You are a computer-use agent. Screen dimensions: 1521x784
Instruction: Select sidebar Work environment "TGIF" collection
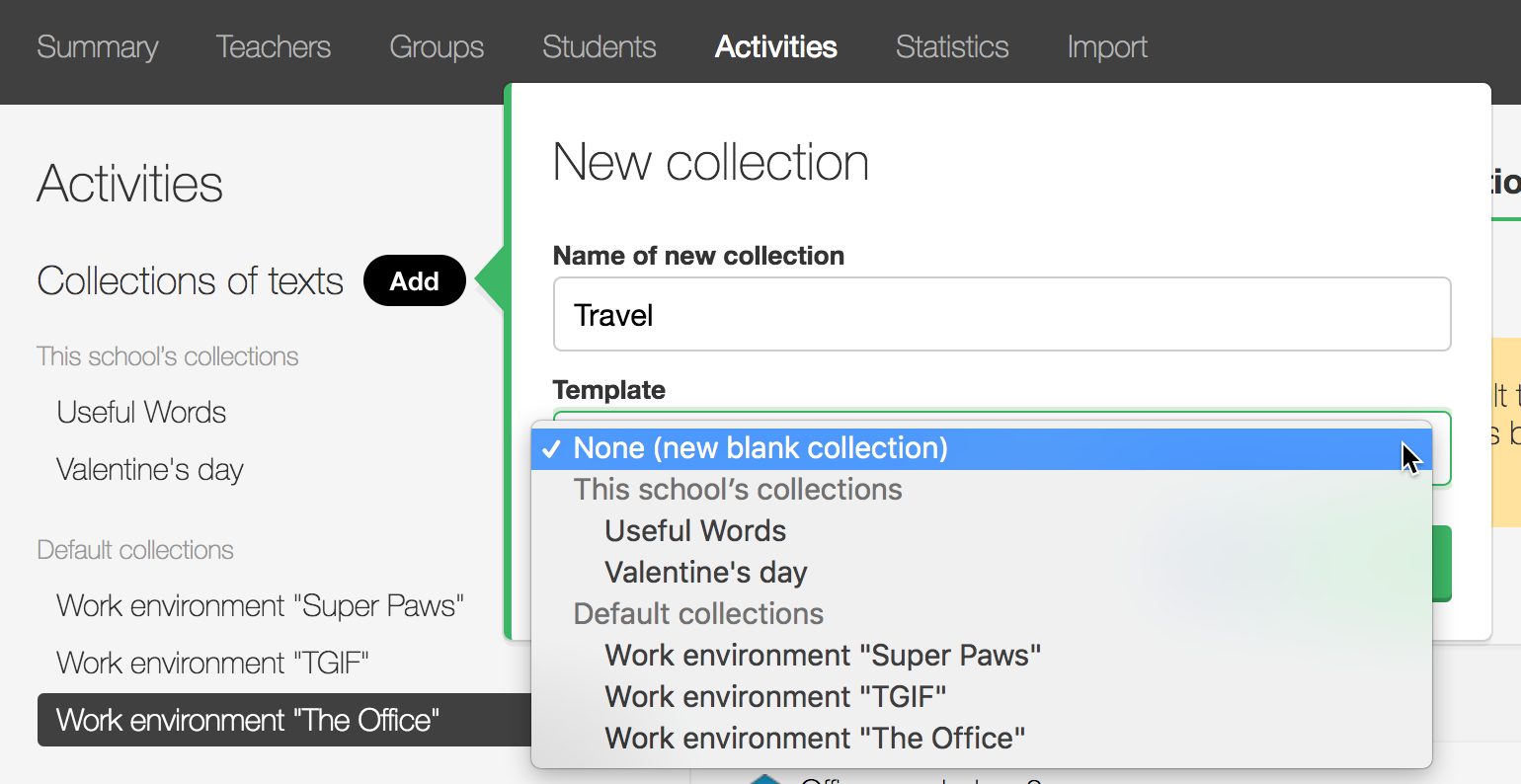coord(212,663)
